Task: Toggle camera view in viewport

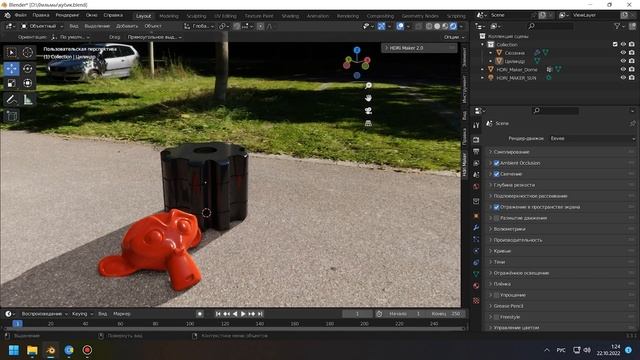Action: (x=368, y=111)
